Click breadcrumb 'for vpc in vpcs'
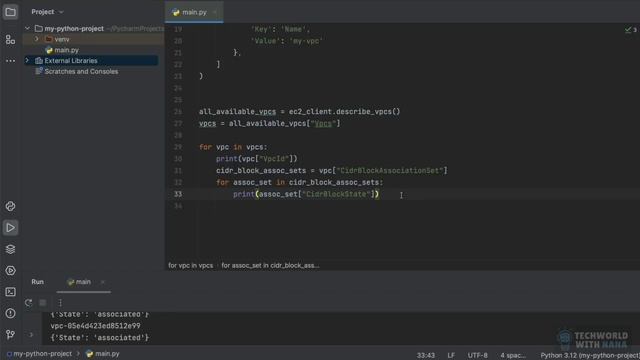The image size is (640, 360). pyautogui.click(x=191, y=265)
